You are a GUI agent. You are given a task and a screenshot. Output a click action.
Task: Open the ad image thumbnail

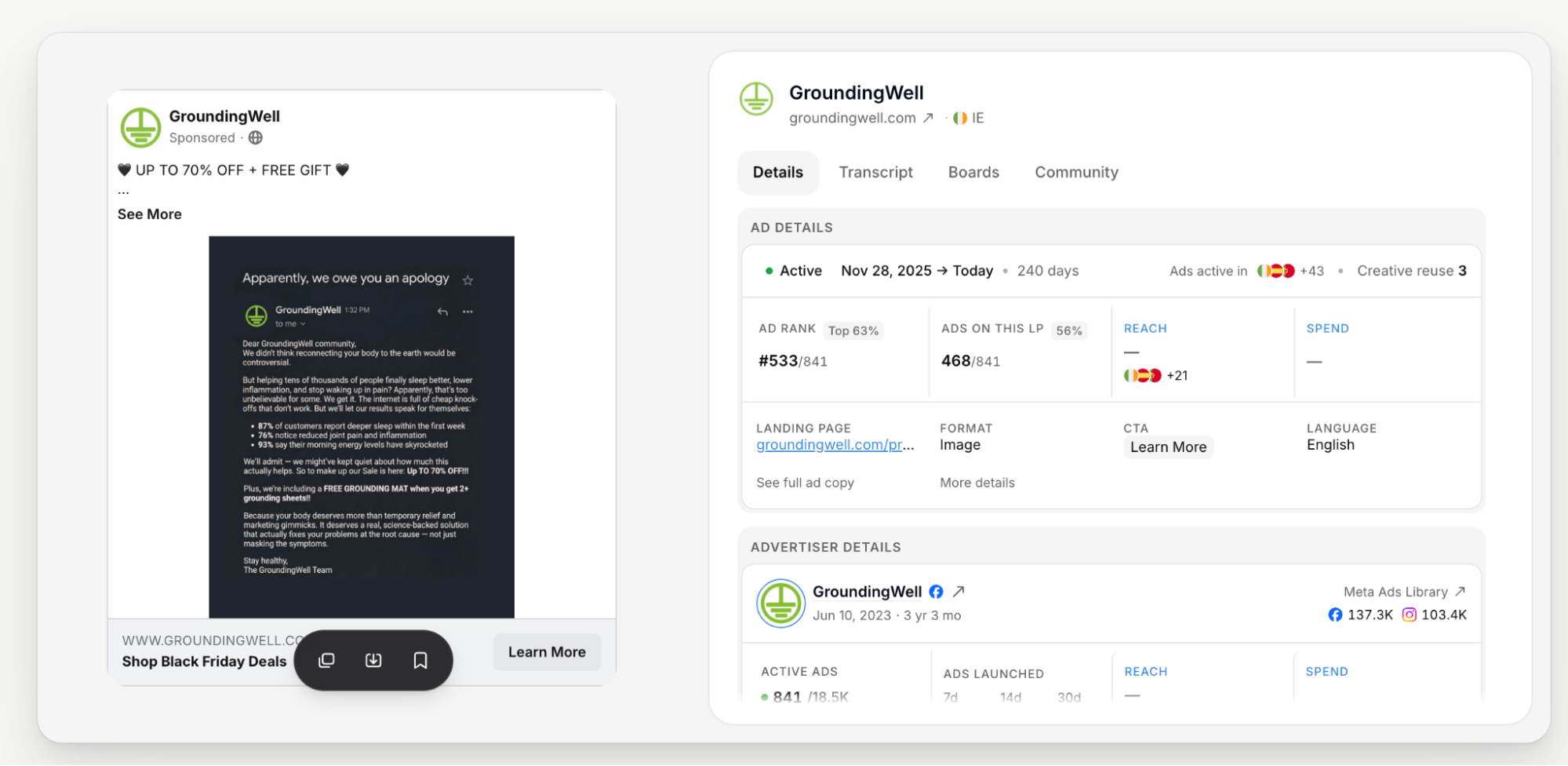[362, 427]
